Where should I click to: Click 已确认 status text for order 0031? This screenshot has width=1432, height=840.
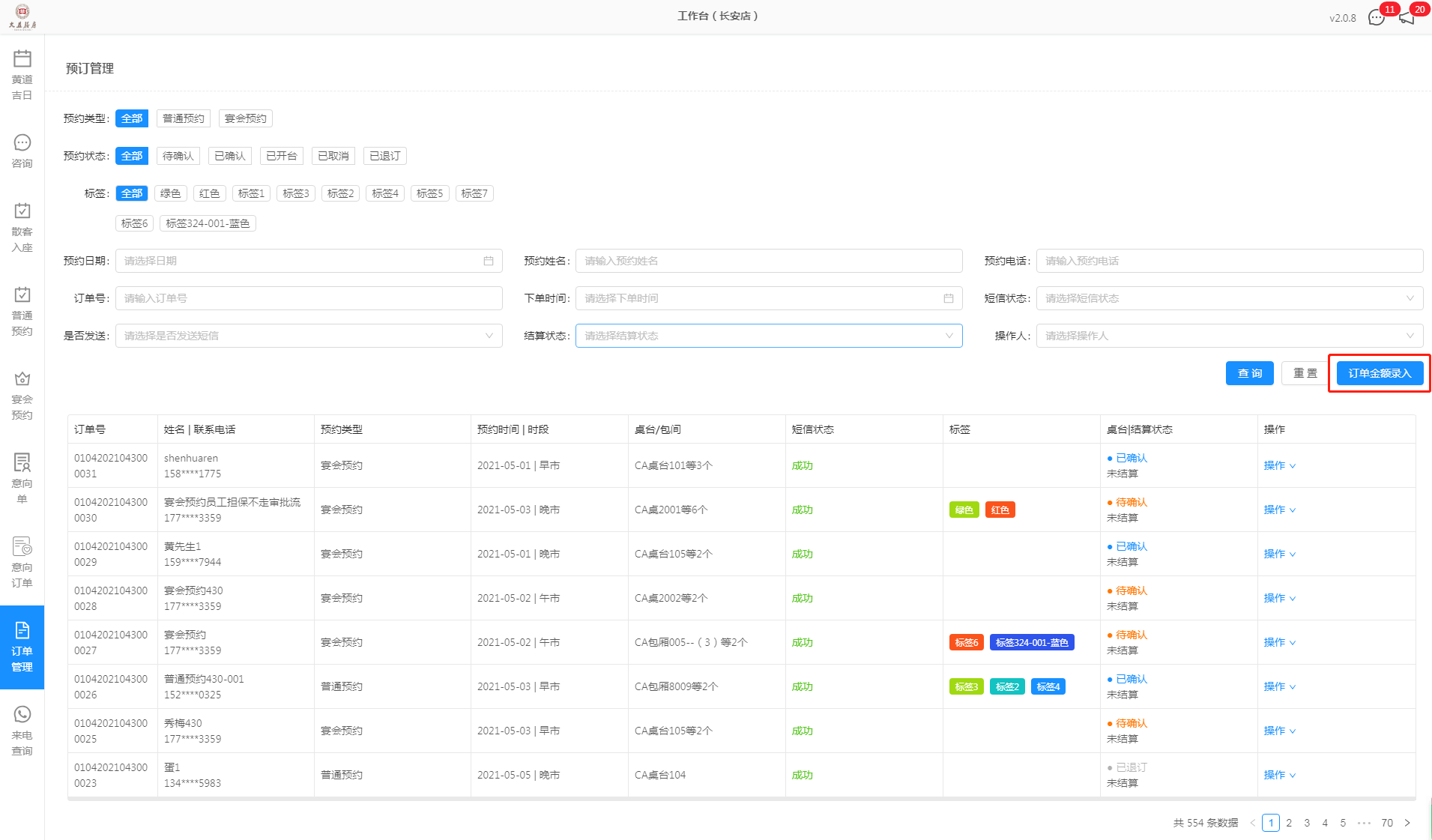point(1132,458)
